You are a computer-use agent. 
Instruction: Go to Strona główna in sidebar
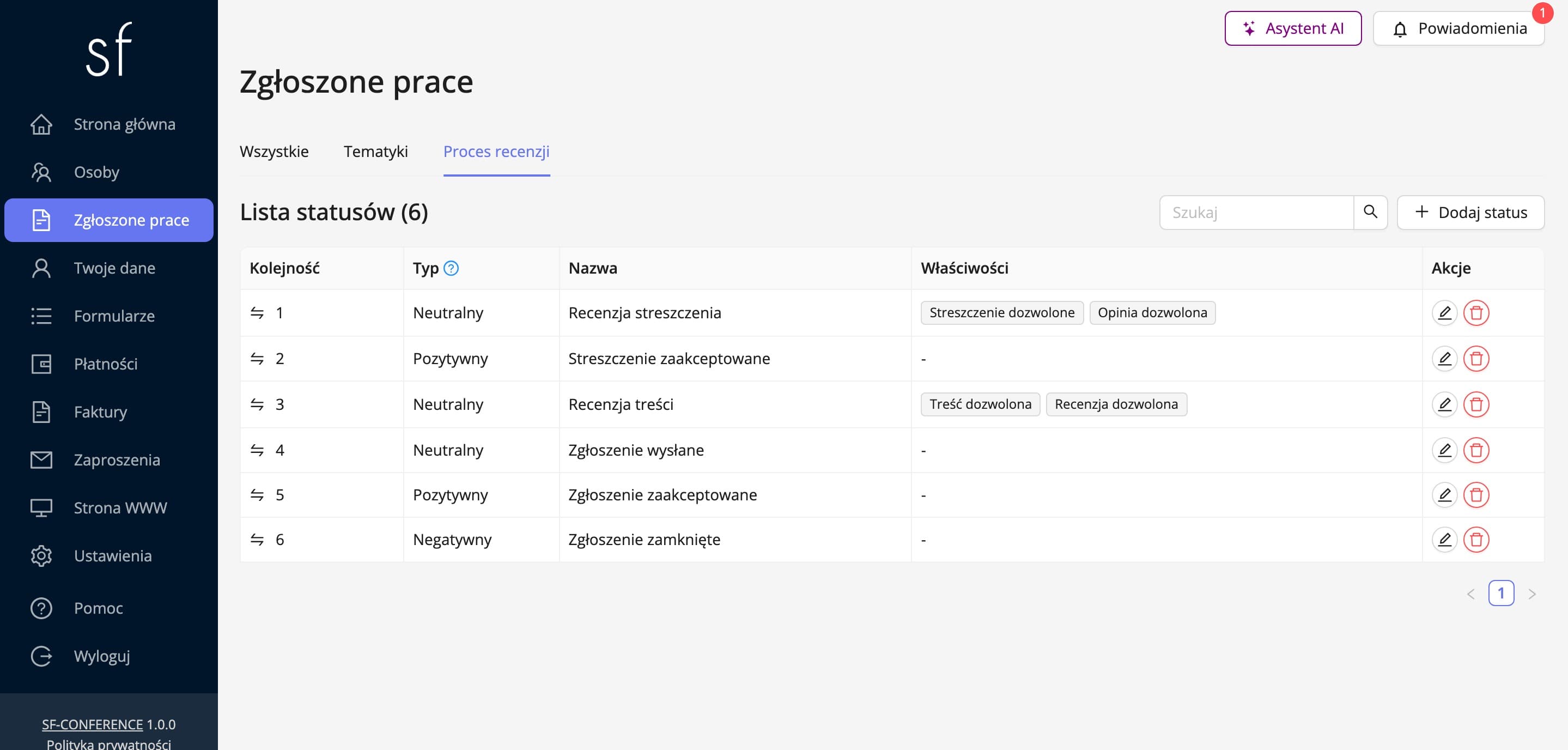click(109, 124)
